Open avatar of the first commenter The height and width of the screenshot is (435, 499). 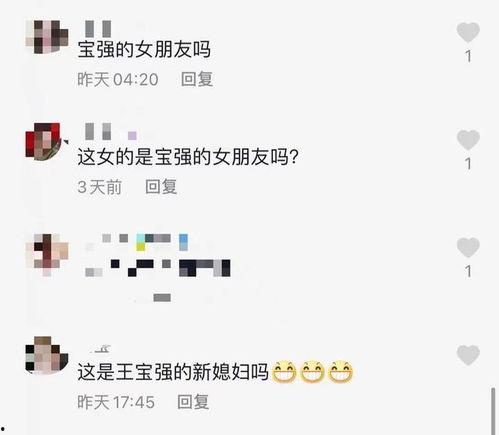click(x=47, y=37)
